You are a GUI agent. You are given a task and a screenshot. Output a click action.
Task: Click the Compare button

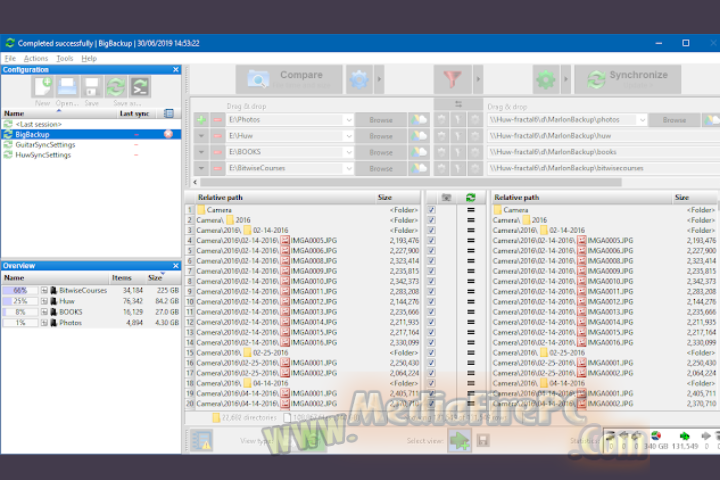point(289,79)
